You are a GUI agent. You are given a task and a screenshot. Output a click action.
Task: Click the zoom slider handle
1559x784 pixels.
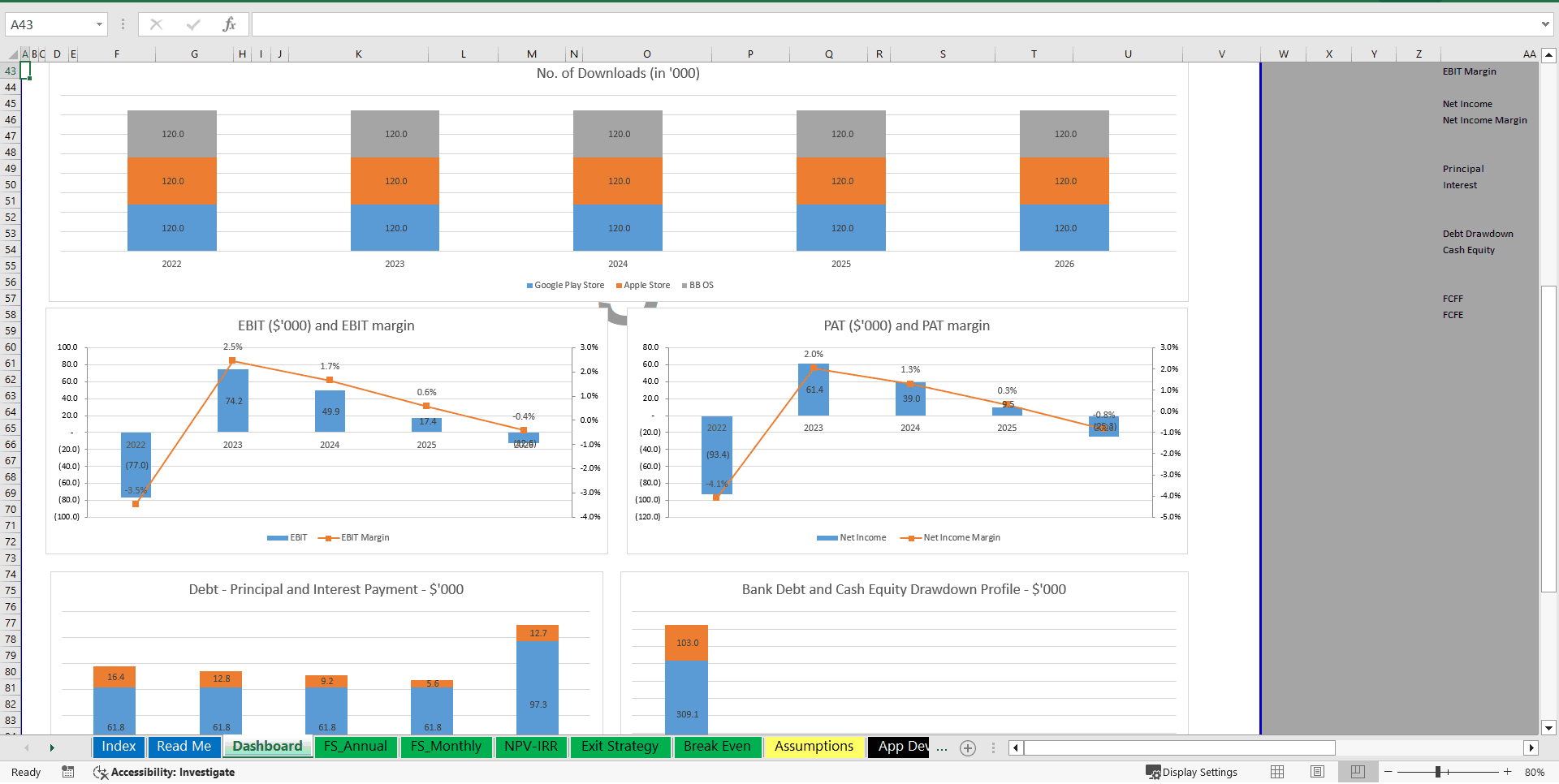[1437, 772]
